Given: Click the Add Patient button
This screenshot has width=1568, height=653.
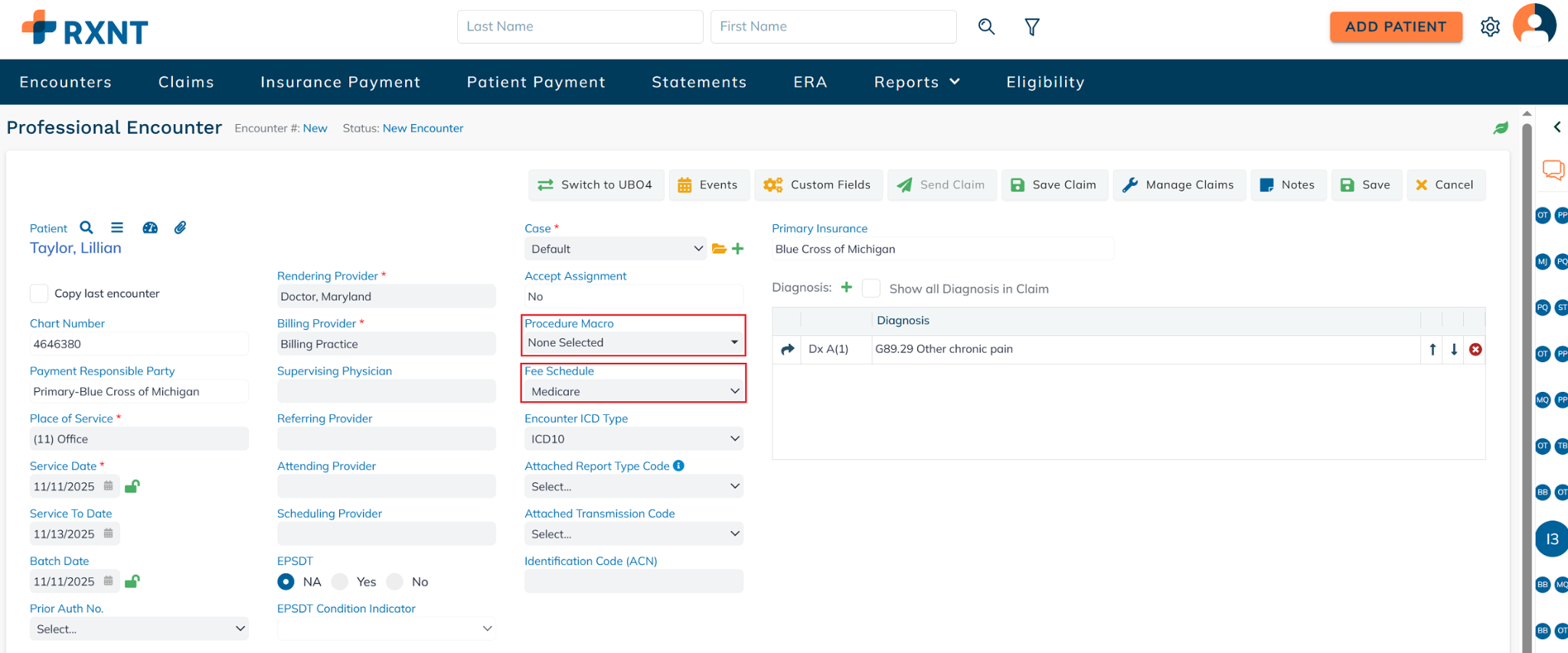Looking at the screenshot, I should (x=1395, y=27).
